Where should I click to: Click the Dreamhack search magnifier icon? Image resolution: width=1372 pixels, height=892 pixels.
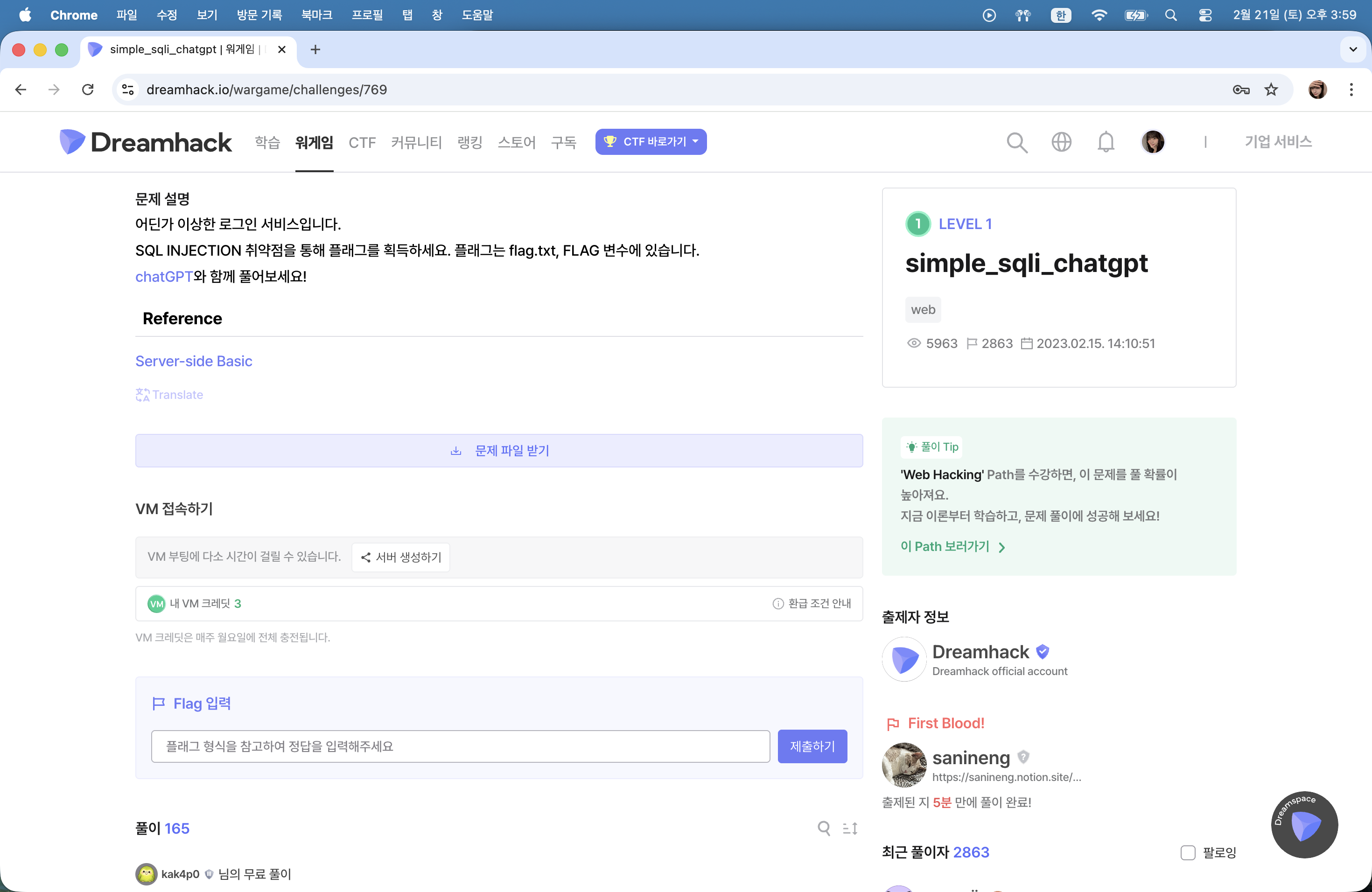[1016, 142]
